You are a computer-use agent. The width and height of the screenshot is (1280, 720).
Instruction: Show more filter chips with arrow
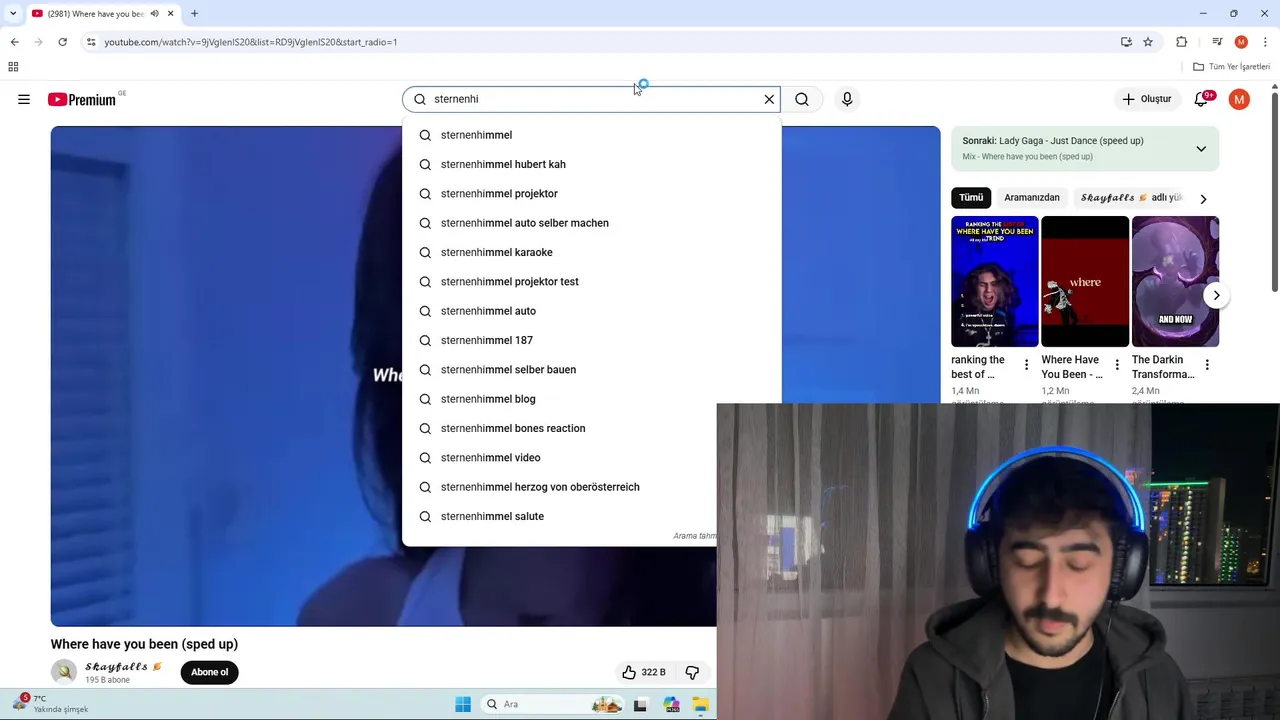tap(1203, 199)
